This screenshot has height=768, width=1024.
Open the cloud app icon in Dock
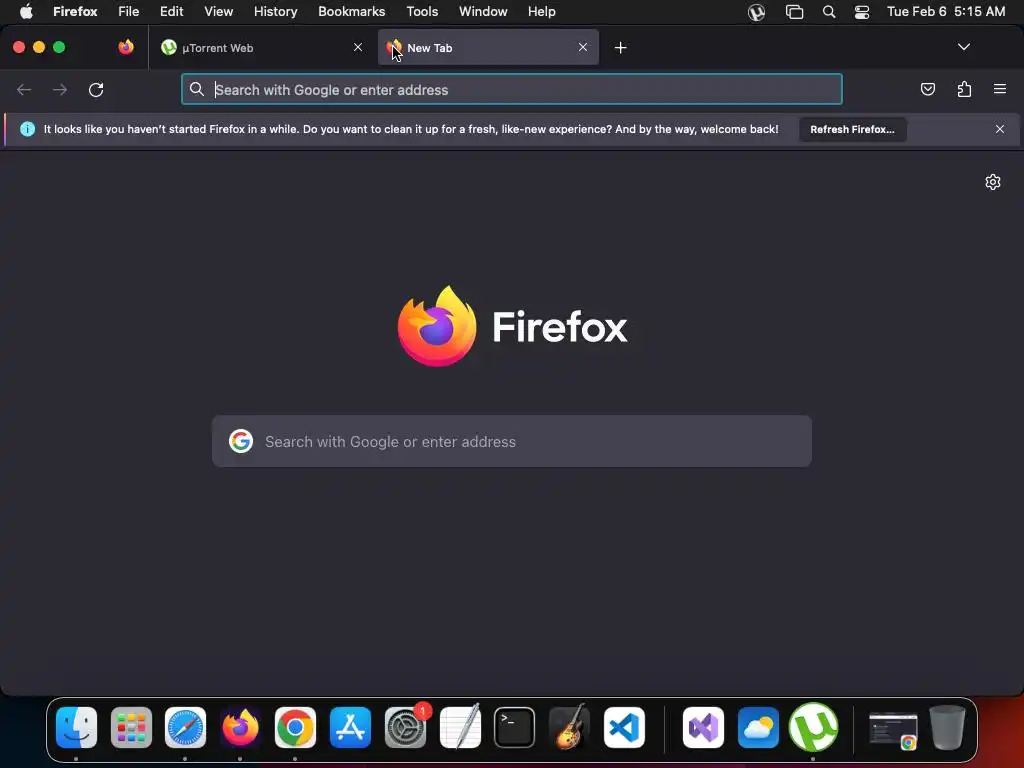point(758,727)
